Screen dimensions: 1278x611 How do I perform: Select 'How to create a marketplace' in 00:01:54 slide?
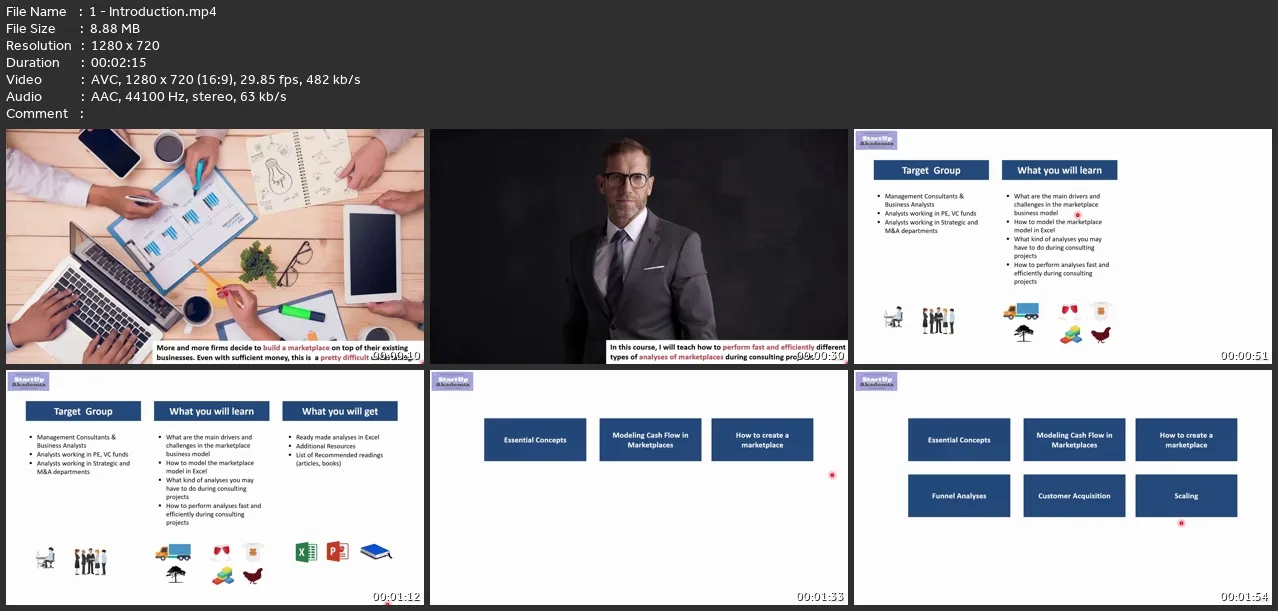(1186, 440)
